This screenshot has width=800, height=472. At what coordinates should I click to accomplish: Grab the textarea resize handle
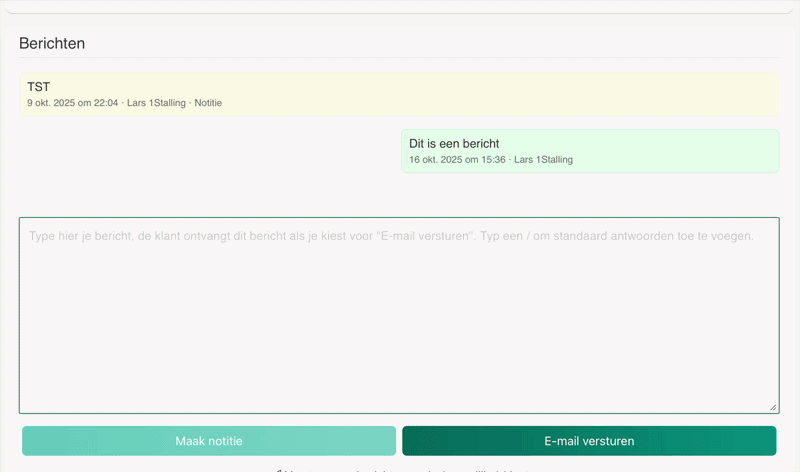click(773, 407)
